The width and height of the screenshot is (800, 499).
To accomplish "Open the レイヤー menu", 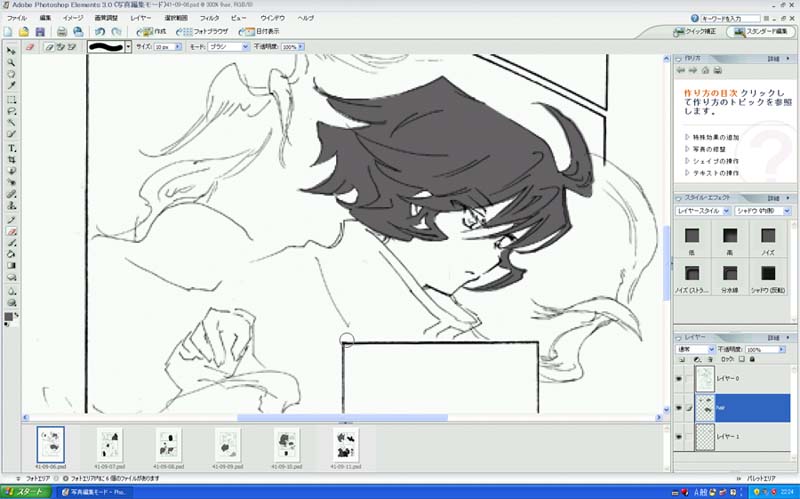I will (x=141, y=18).
